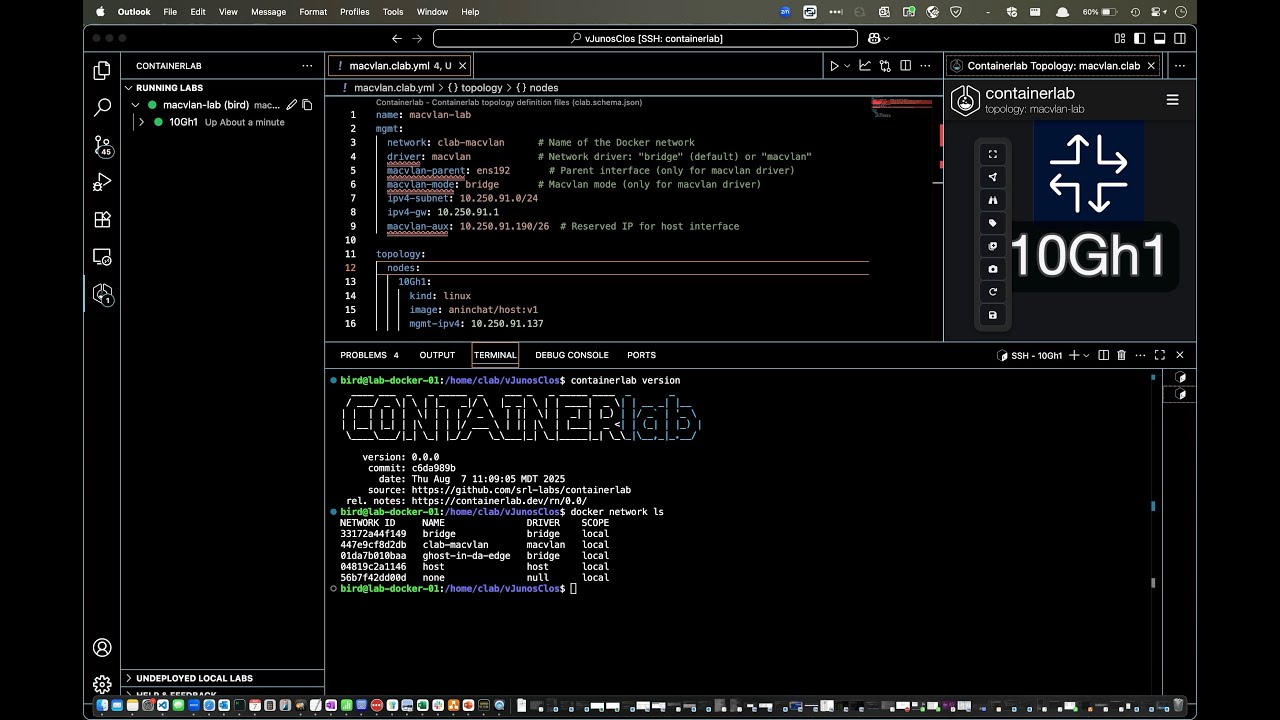The height and width of the screenshot is (720, 1280).
Task: Open editor more actions ellipsis
Action: [927, 66]
